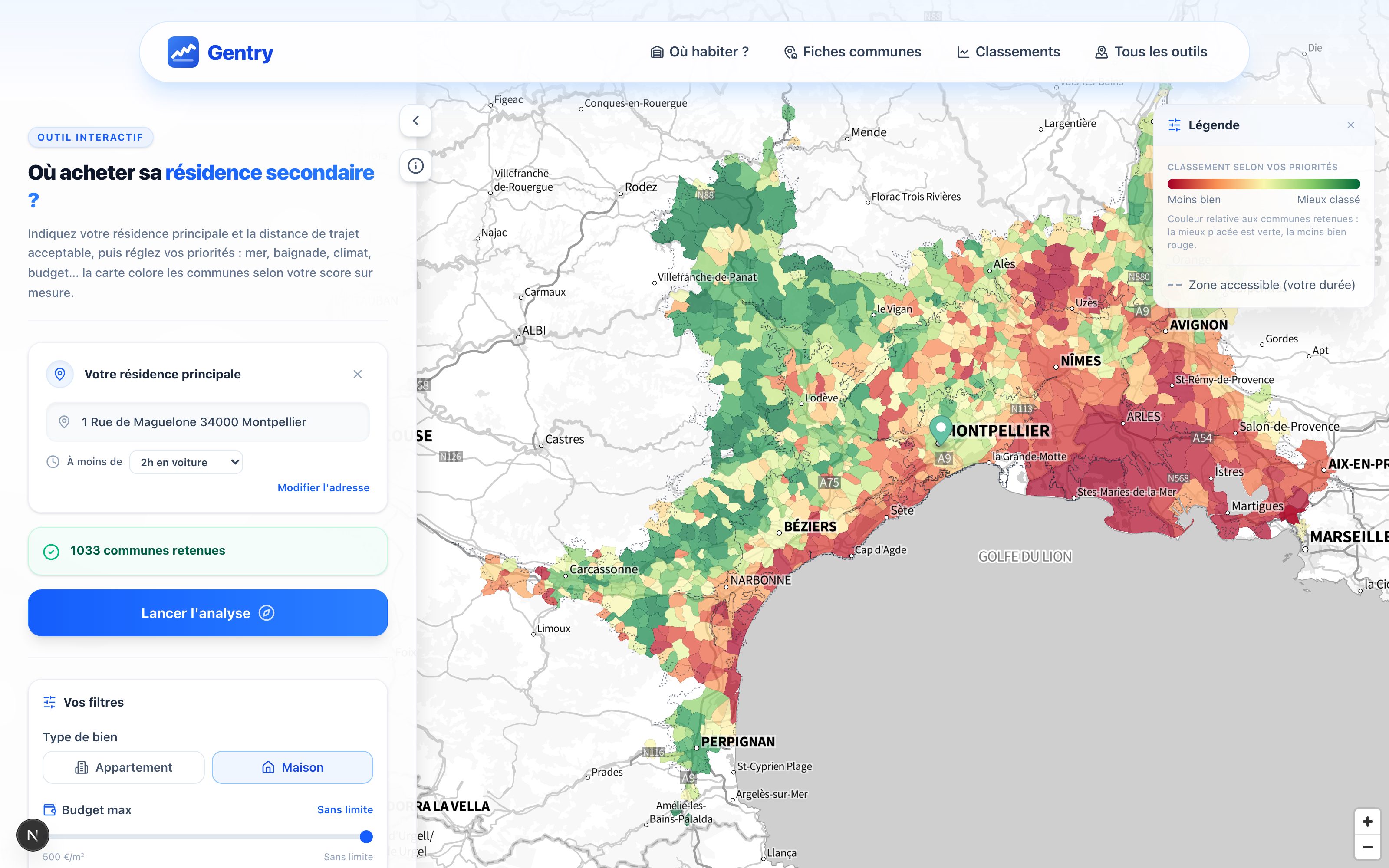The image size is (1389, 868).
Task: Click the Légende sliders icon
Action: coord(1174,125)
